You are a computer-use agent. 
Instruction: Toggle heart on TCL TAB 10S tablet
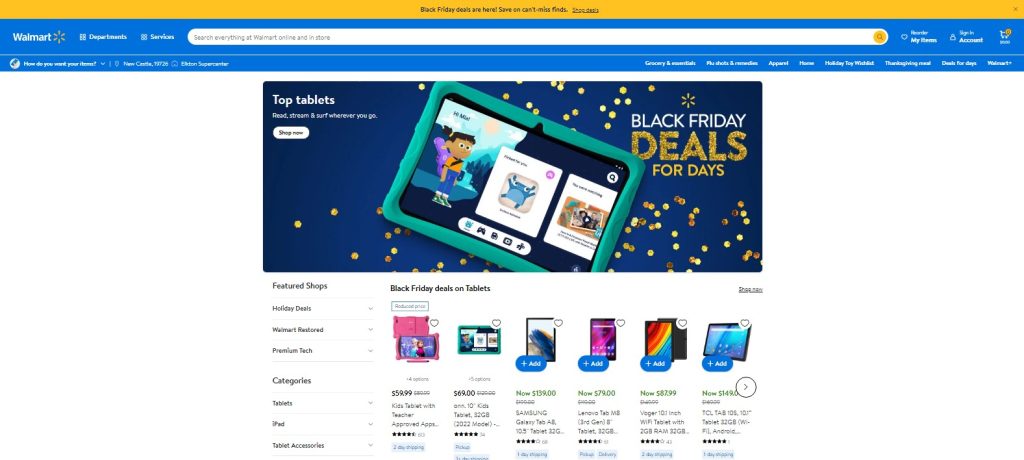tap(744, 323)
